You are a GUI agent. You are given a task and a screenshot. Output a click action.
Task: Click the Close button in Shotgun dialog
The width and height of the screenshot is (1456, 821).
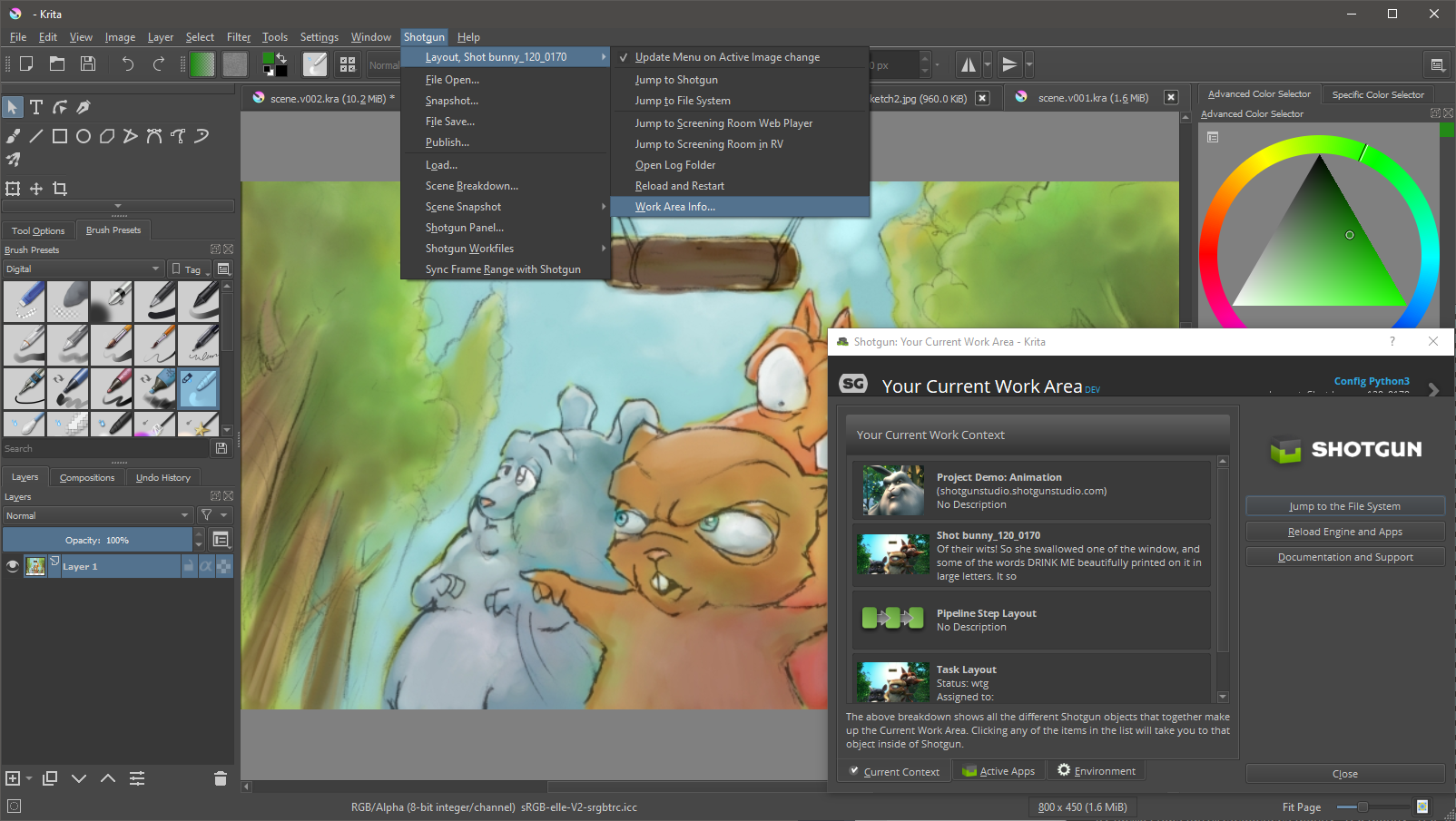1344,774
